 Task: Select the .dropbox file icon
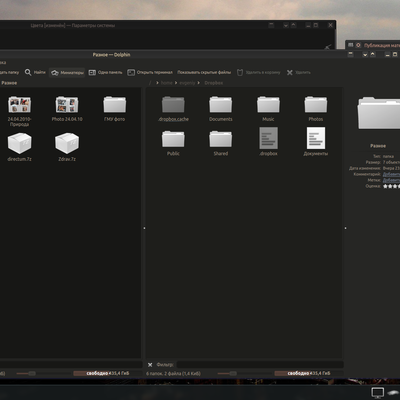(x=268, y=138)
